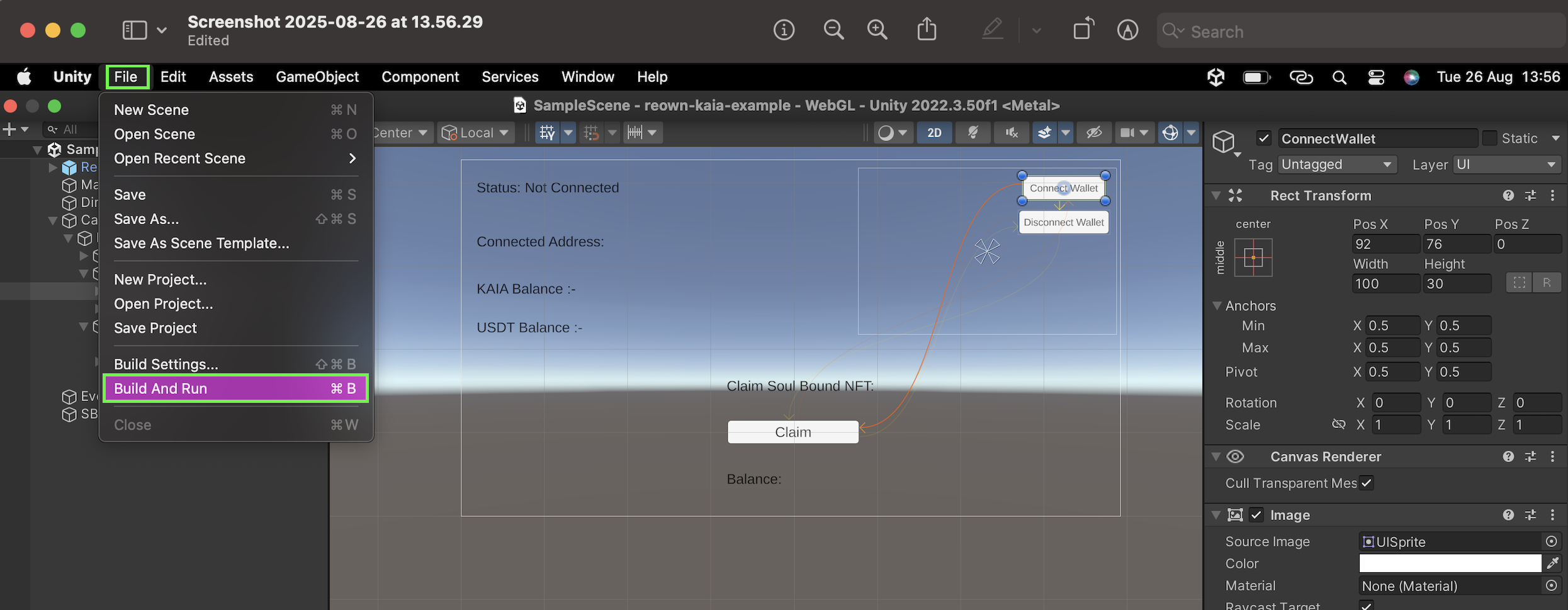Toggle scene lighting with the lightbulb icon
This screenshot has height=610, width=1568.
click(x=973, y=133)
